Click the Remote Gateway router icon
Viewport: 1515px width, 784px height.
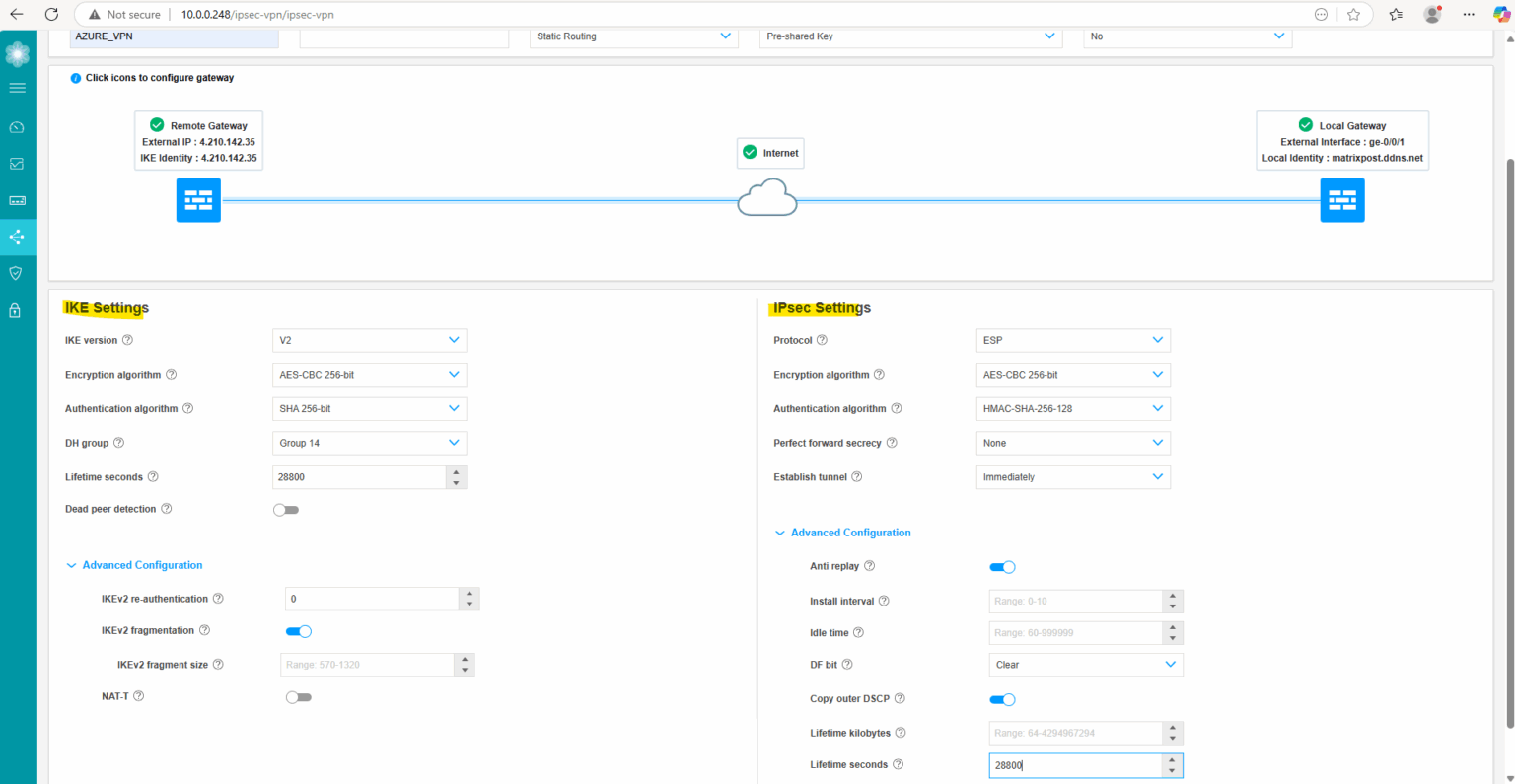198,200
